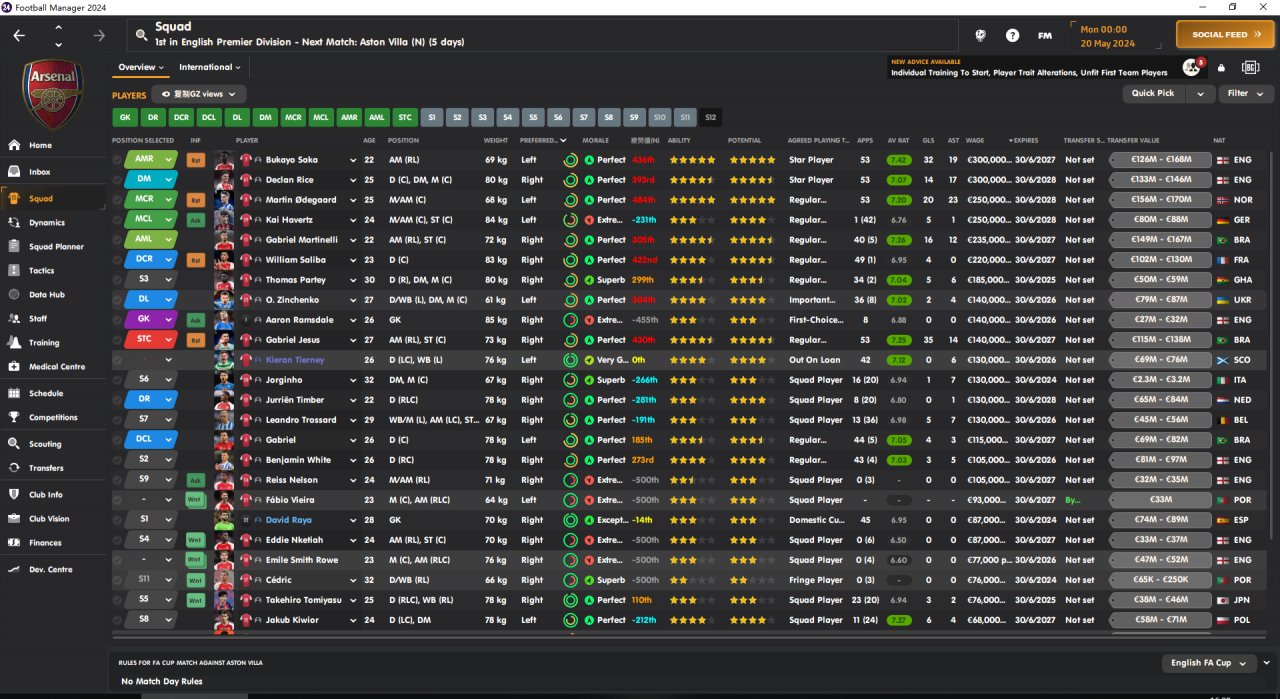Click the BG bracket icon

(1250, 67)
